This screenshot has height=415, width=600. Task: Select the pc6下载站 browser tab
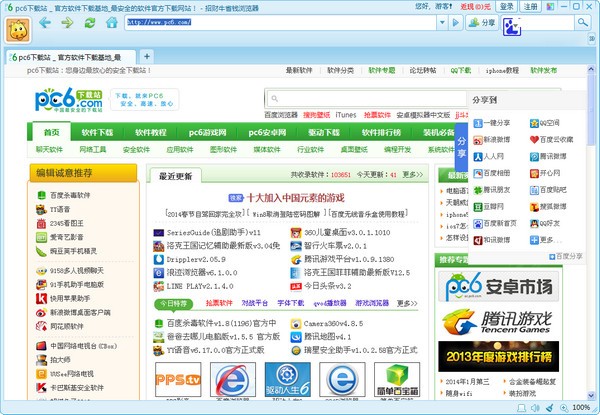click(x=70, y=57)
